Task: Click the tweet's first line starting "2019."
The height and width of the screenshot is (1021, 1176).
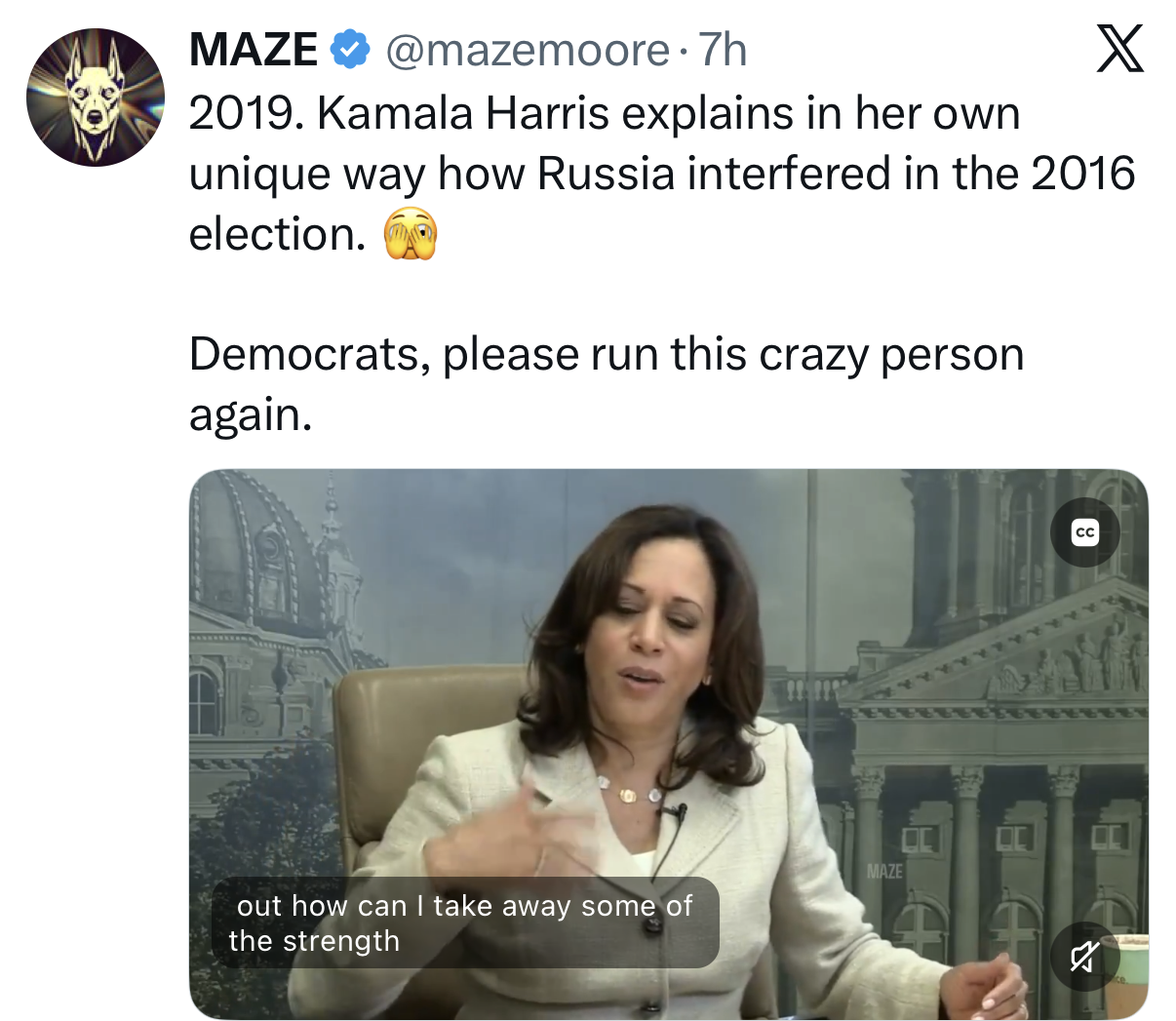Action: (x=604, y=113)
